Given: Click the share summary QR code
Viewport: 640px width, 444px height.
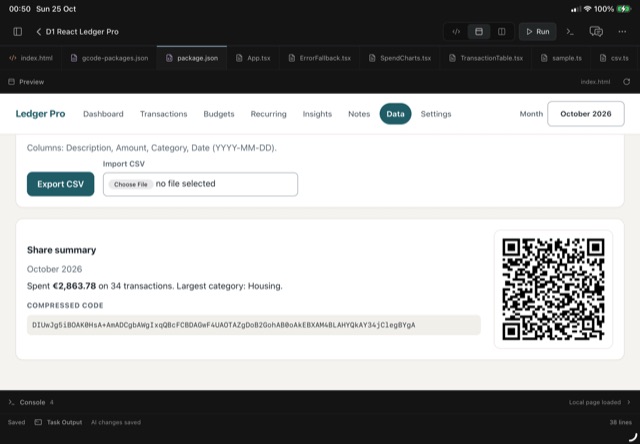Looking at the screenshot, I should tap(553, 289).
